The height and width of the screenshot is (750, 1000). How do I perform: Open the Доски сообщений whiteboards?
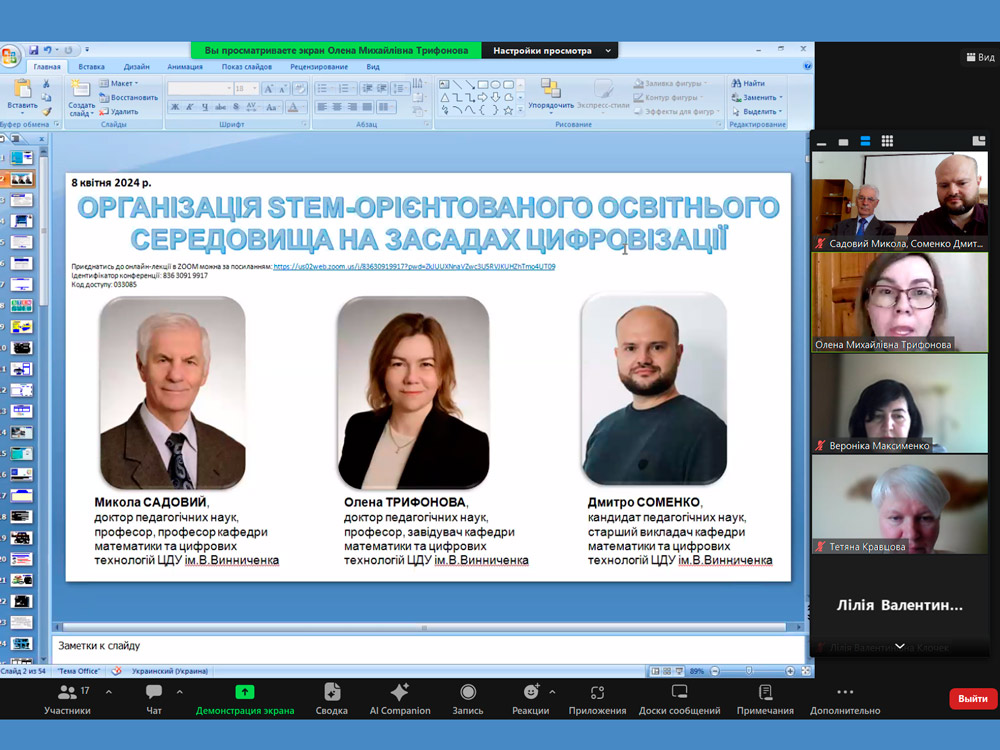coord(679,698)
